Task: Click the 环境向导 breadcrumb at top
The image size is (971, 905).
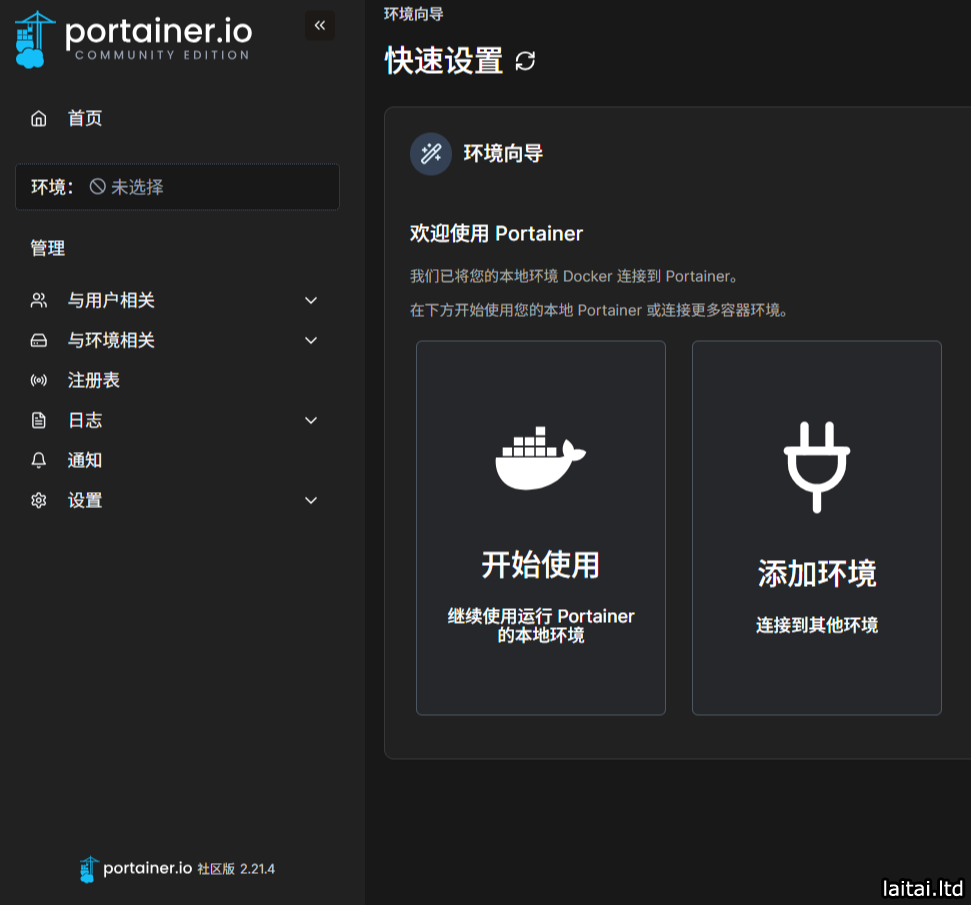Action: [414, 14]
